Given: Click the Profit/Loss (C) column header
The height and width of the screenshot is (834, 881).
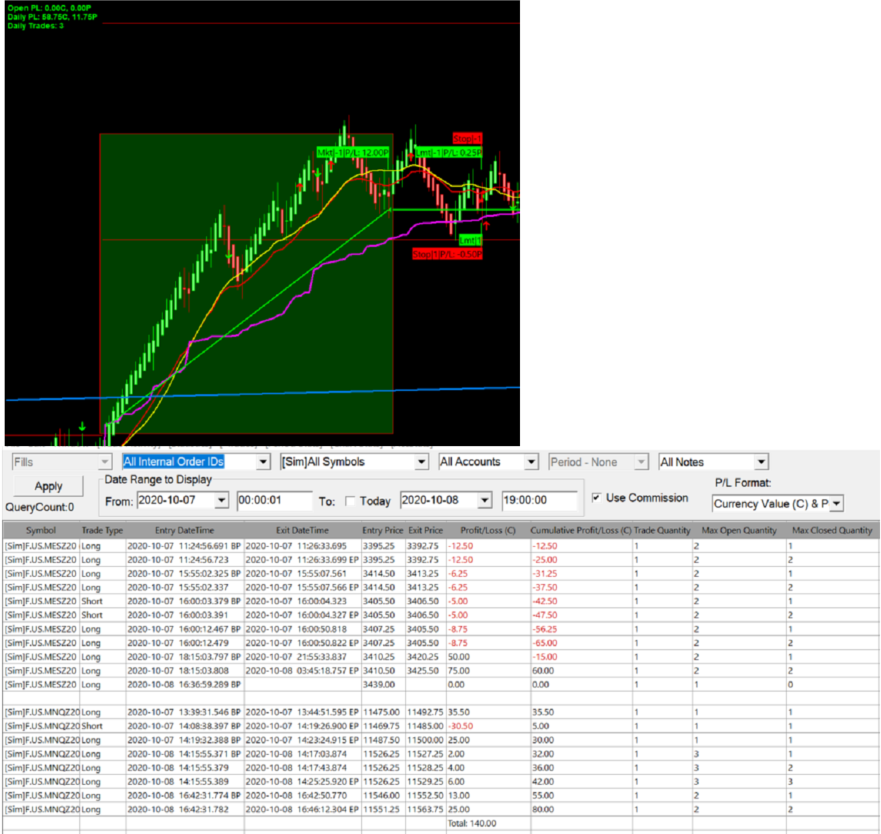Looking at the screenshot, I should (x=488, y=530).
